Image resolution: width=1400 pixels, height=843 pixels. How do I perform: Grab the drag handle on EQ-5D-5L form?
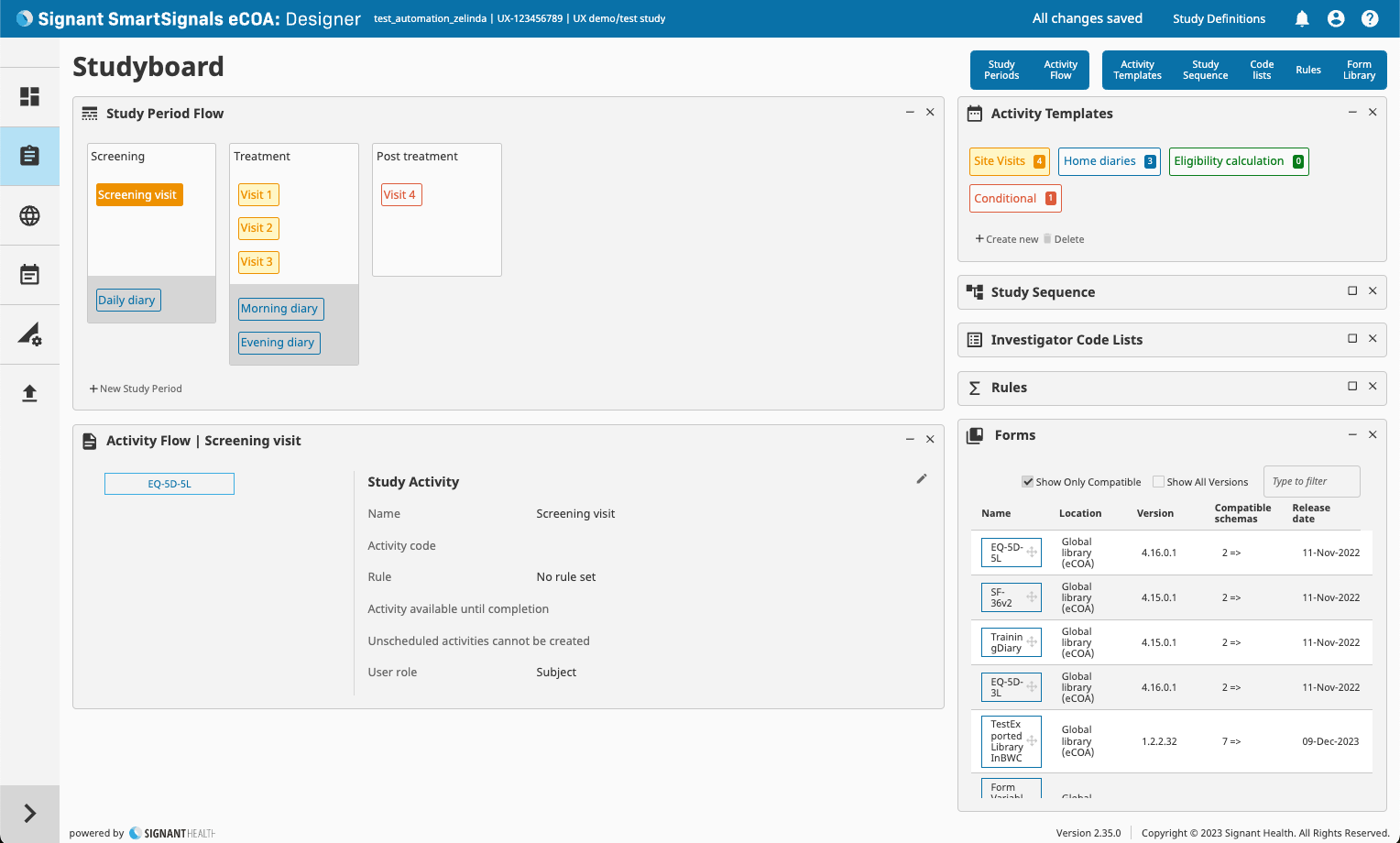point(1032,552)
